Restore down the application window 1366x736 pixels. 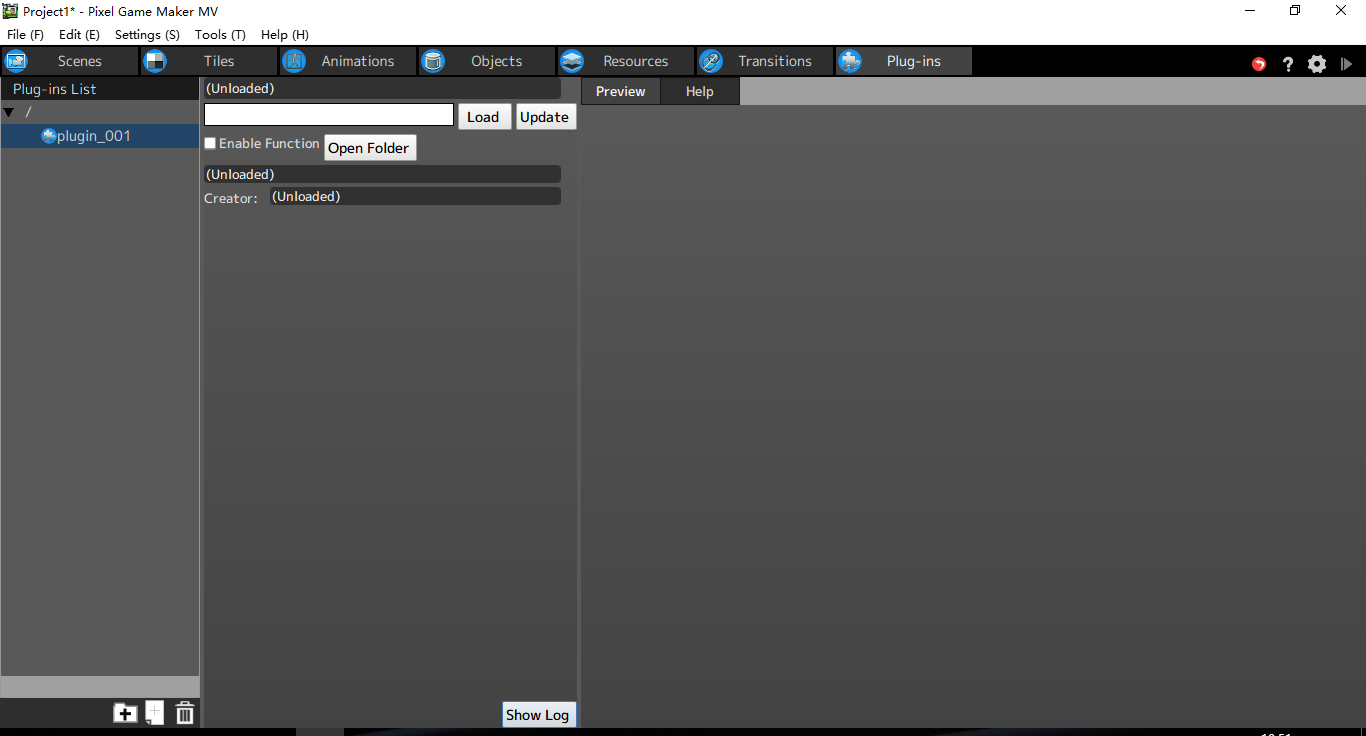[1295, 10]
